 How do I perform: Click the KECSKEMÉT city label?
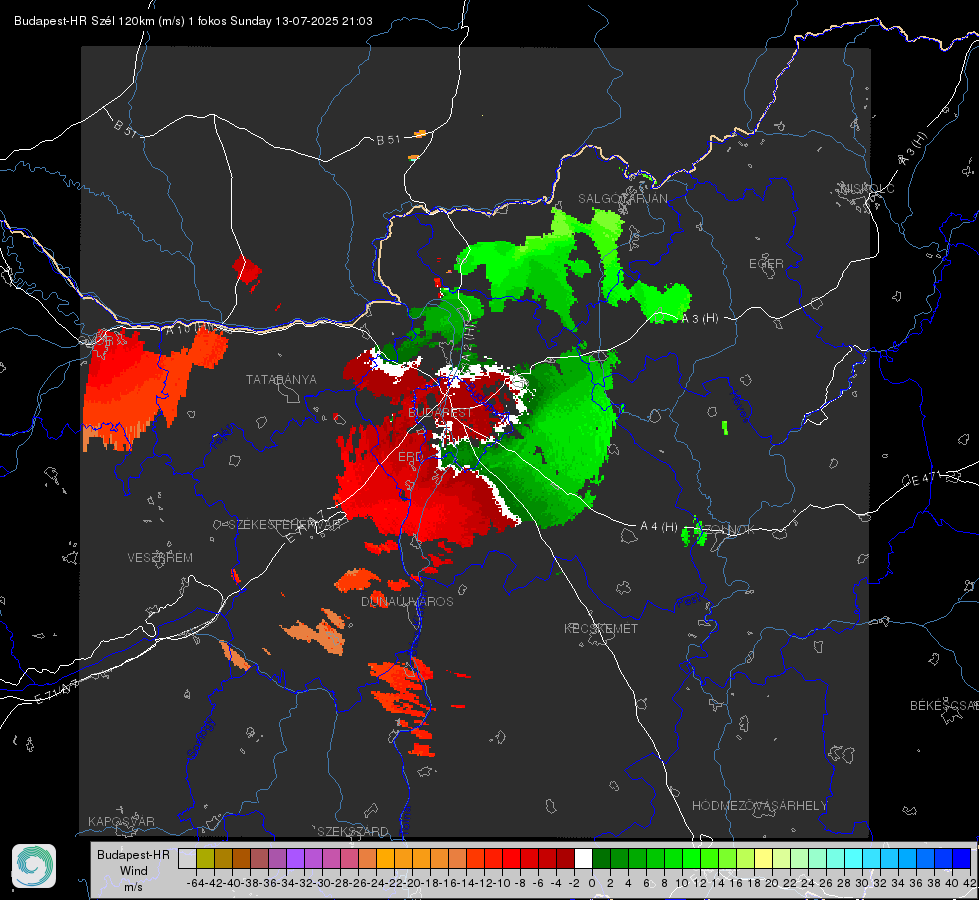click(x=601, y=628)
